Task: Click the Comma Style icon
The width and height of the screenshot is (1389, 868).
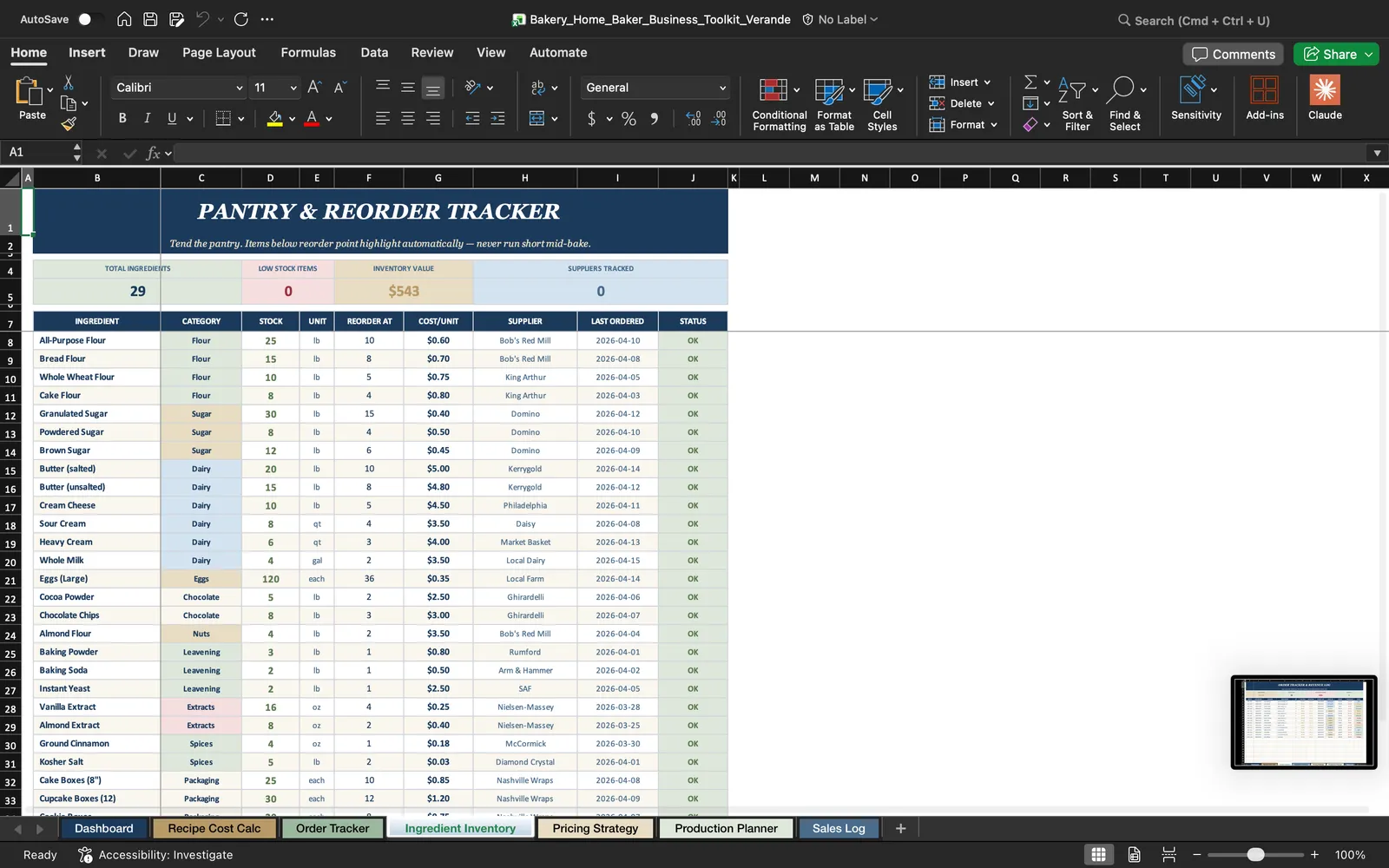Action: click(x=655, y=118)
